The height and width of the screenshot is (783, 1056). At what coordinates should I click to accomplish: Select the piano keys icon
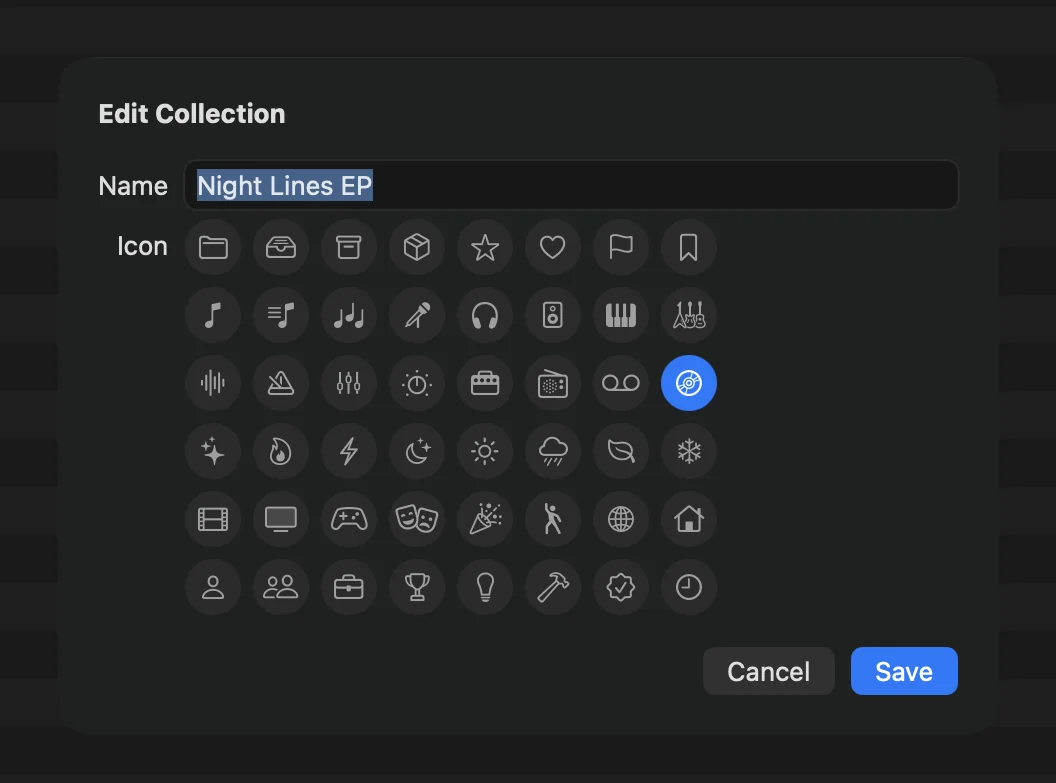tap(621, 315)
